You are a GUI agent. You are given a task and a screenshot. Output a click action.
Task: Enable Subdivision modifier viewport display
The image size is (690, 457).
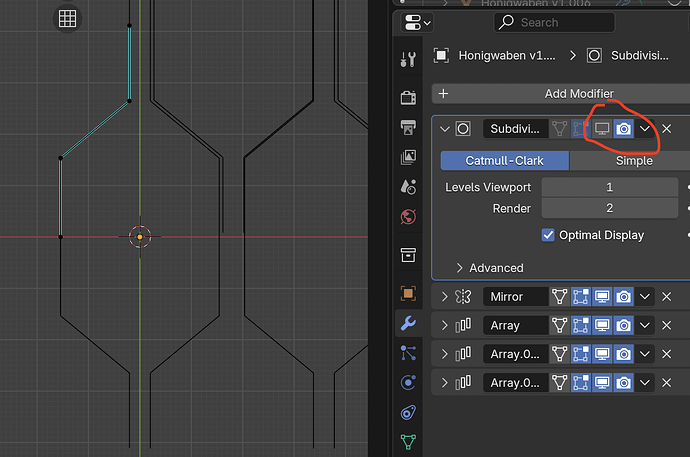[602, 129]
